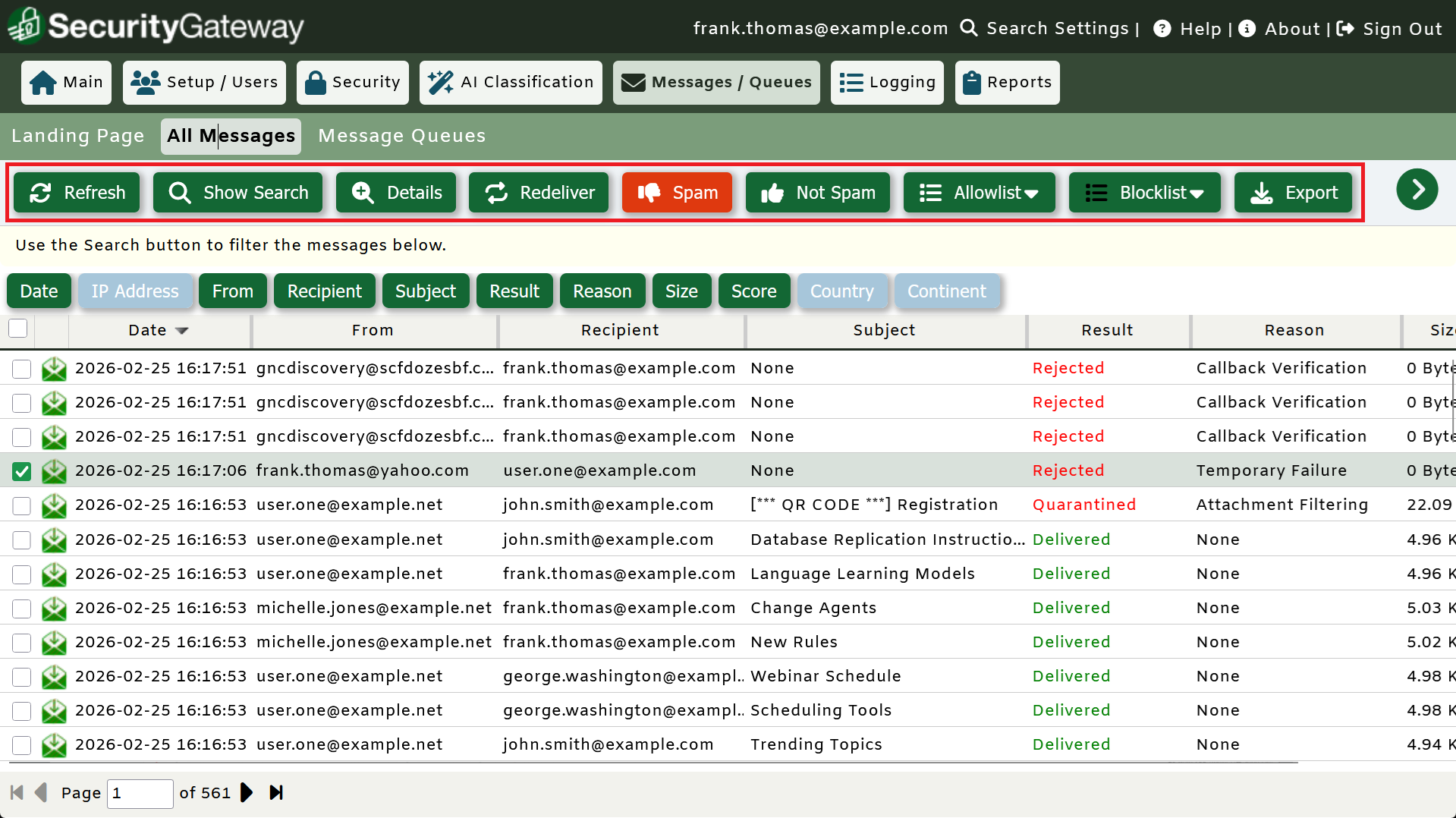1456x818 pixels.
Task: Go to the previous page
Action: tap(41, 792)
